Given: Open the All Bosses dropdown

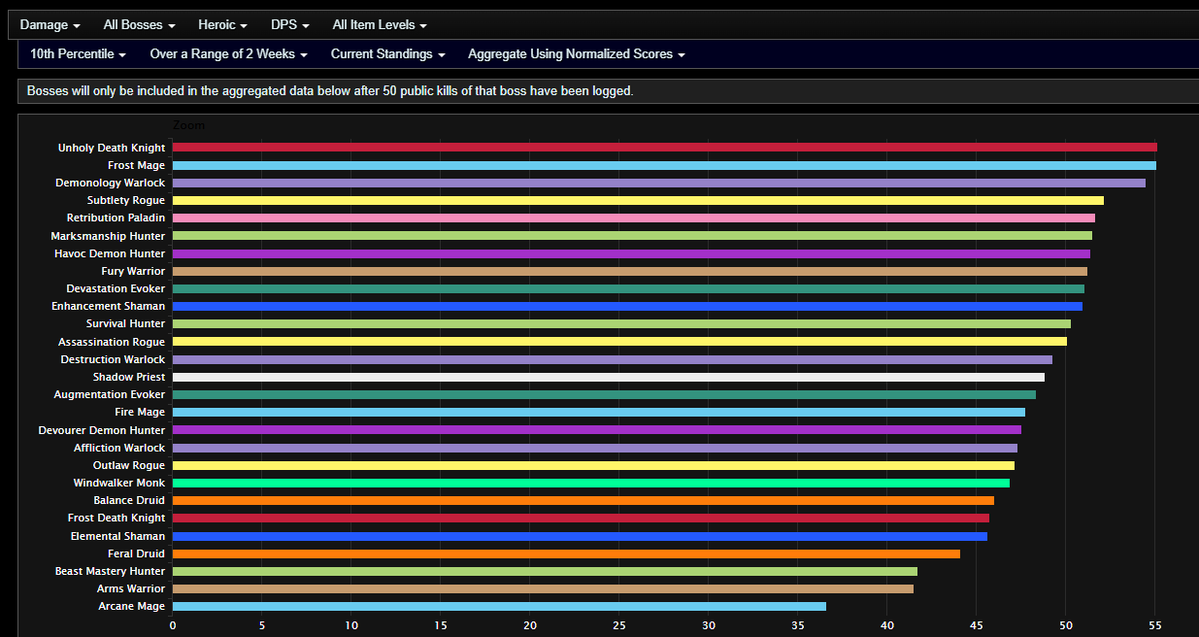Looking at the screenshot, I should (139, 24).
